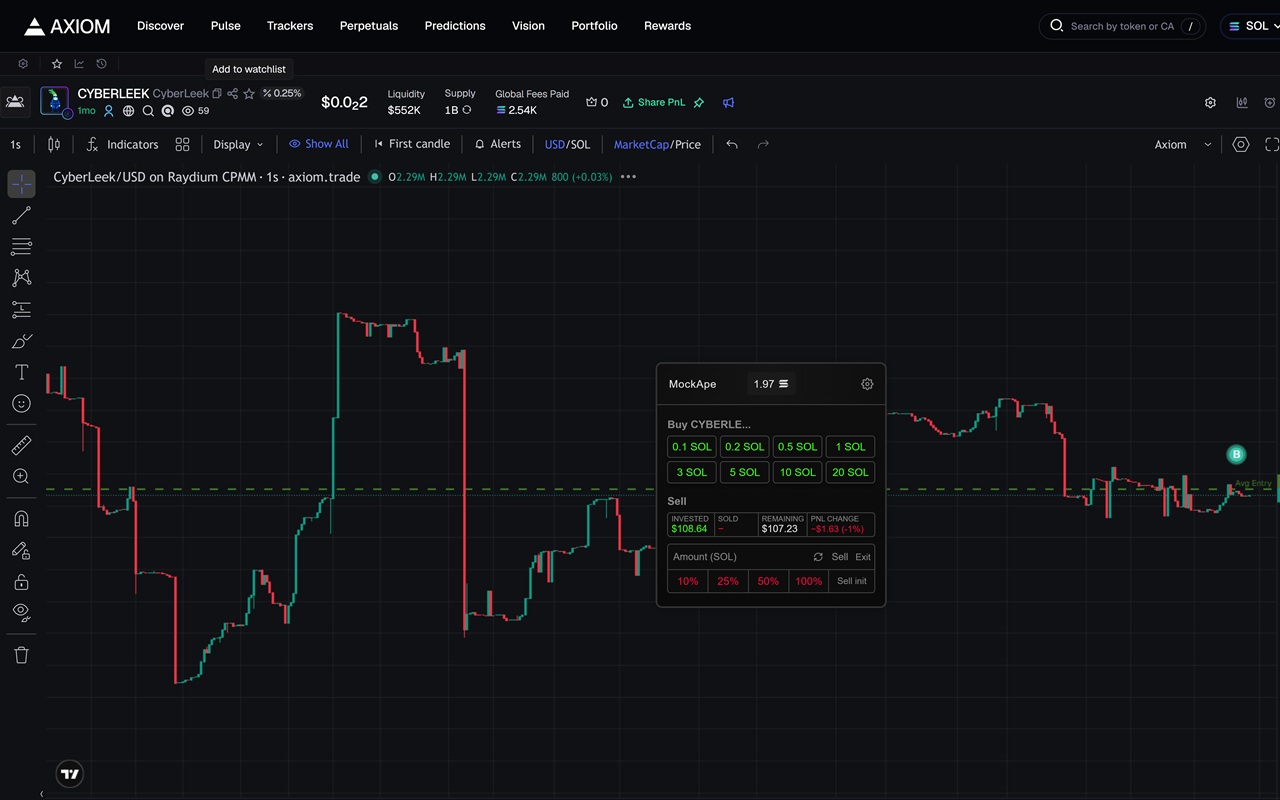This screenshot has height=800, width=1280.
Task: Switch between MarketCap/Price display
Action: coord(657,144)
